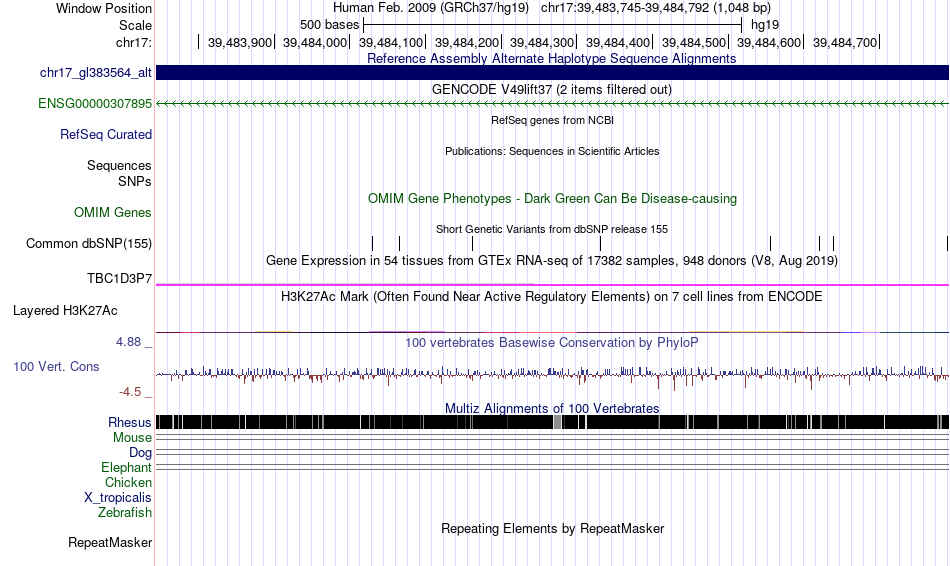
Task: Open H3K27Ac Mark track title
Action: (552, 296)
